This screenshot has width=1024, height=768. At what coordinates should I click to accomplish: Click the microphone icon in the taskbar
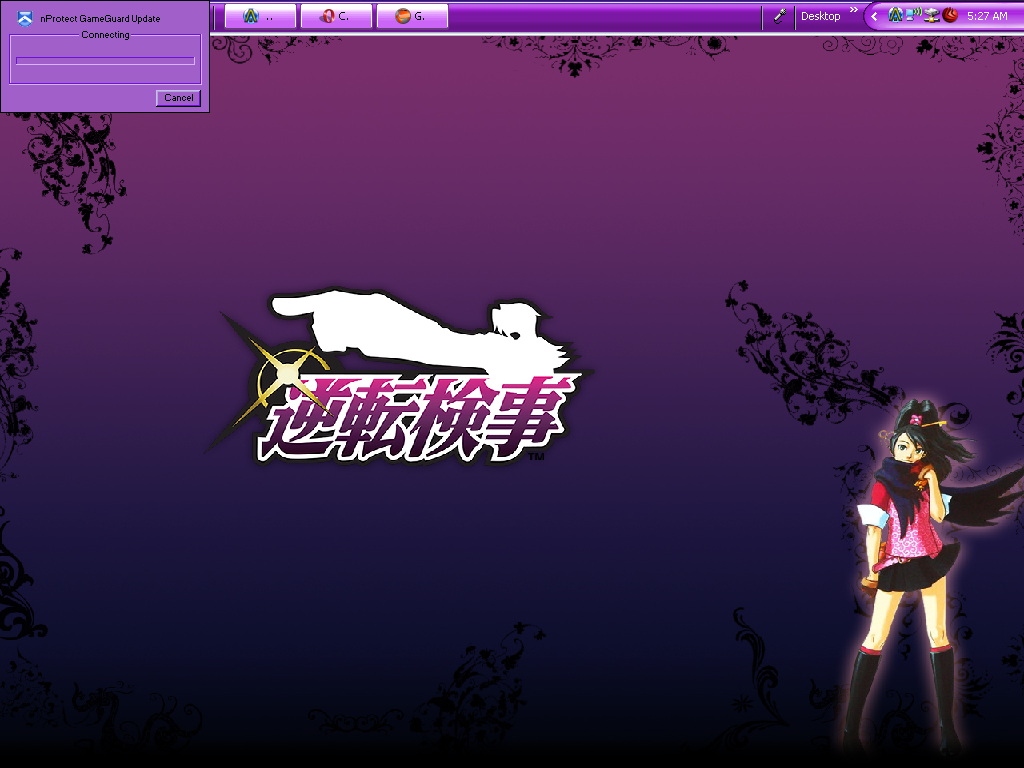[x=779, y=16]
